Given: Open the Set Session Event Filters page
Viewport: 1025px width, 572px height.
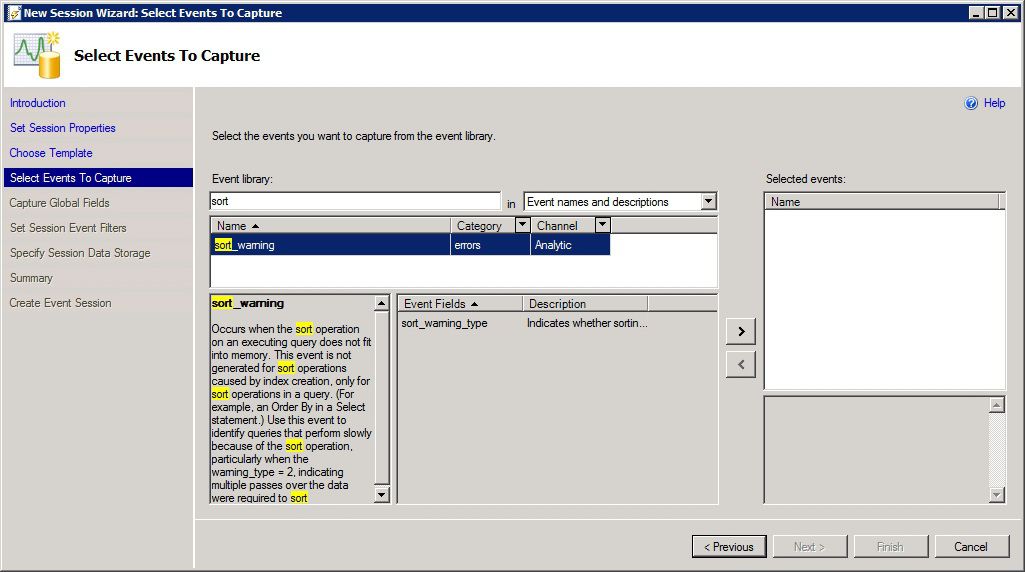Looking at the screenshot, I should pos(68,228).
